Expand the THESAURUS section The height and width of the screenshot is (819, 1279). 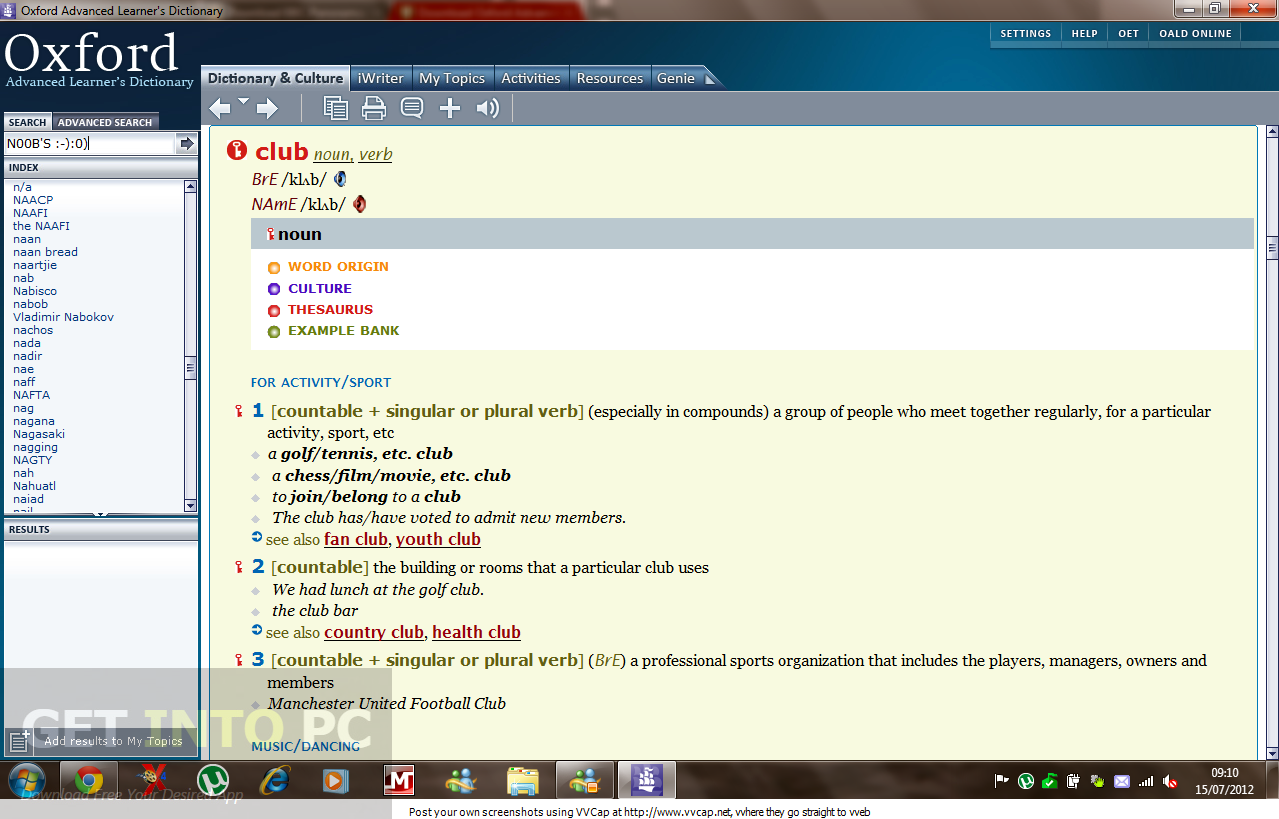coord(330,309)
